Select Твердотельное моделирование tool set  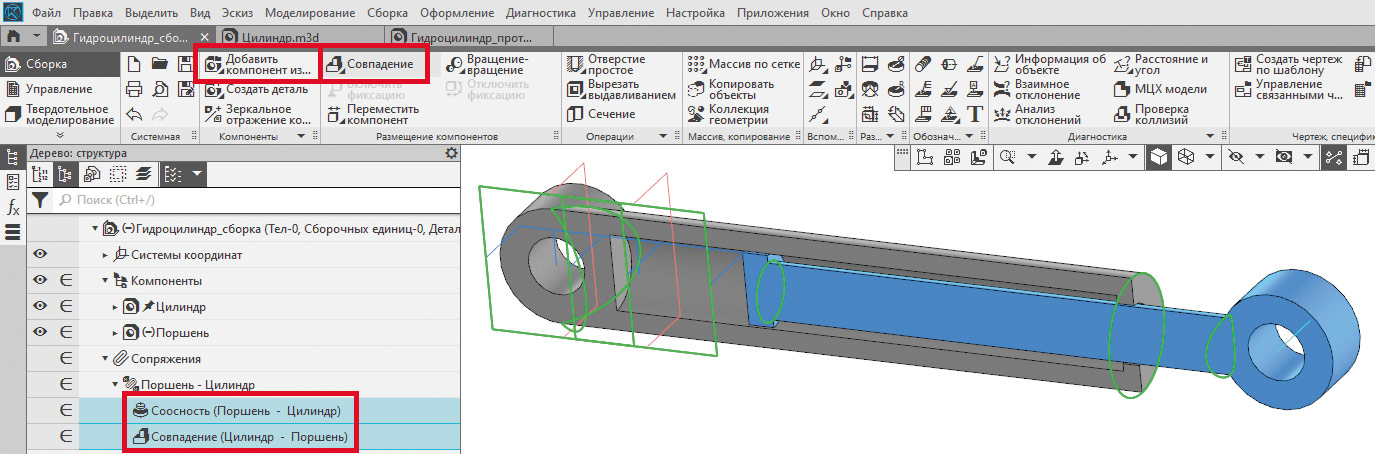pos(58,114)
